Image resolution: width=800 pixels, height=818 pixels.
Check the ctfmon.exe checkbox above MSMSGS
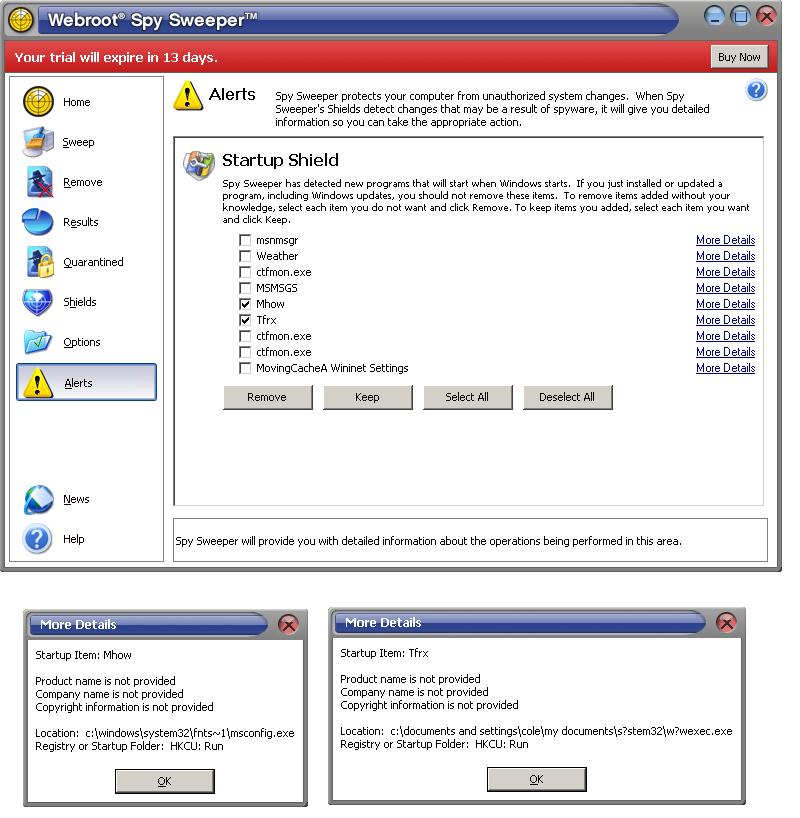click(x=245, y=272)
